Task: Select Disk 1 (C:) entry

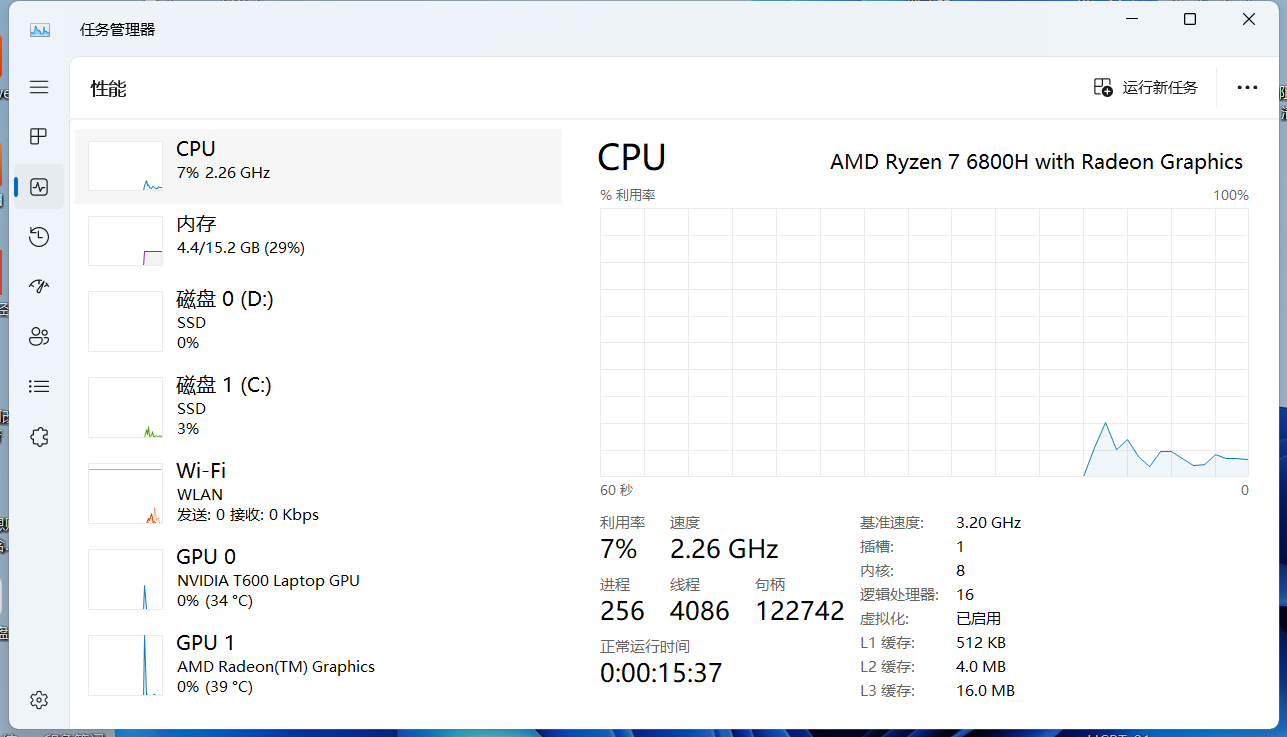Action: [x=318, y=407]
